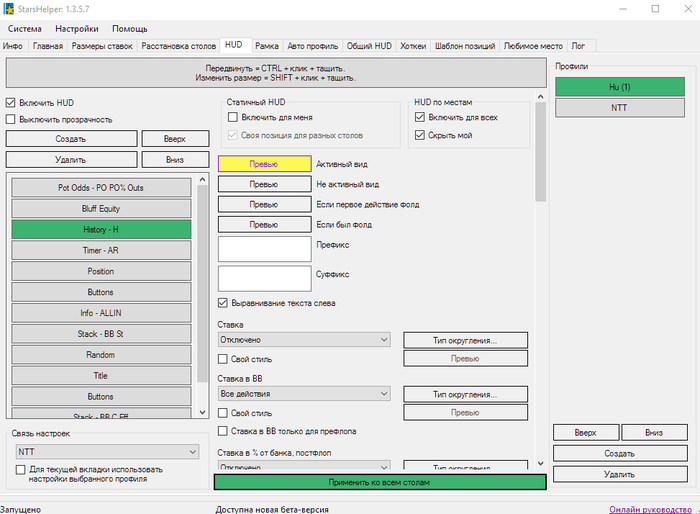Click the yellow 'Превью' active view swatch

click(x=264, y=164)
